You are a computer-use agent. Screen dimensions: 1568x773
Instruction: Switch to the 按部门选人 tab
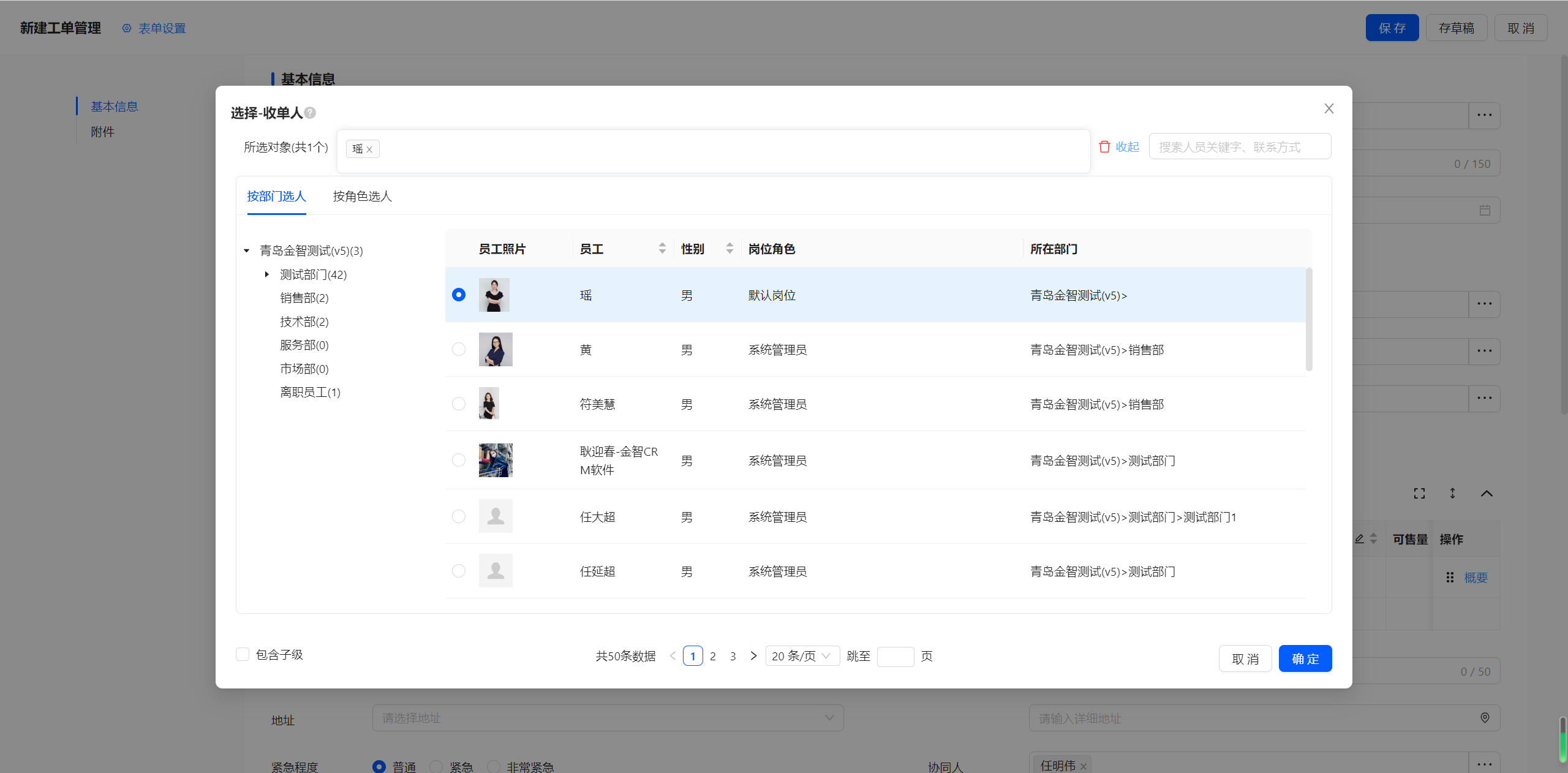[x=276, y=196]
